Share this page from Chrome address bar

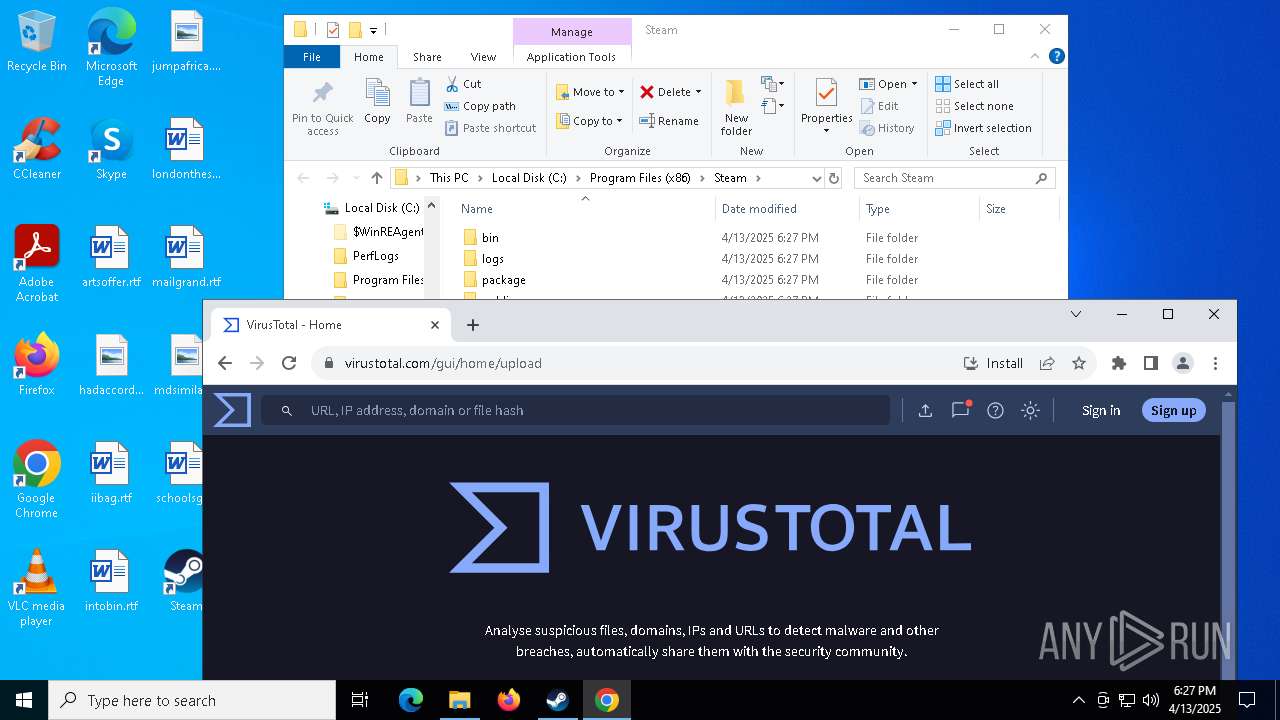[x=1047, y=363]
